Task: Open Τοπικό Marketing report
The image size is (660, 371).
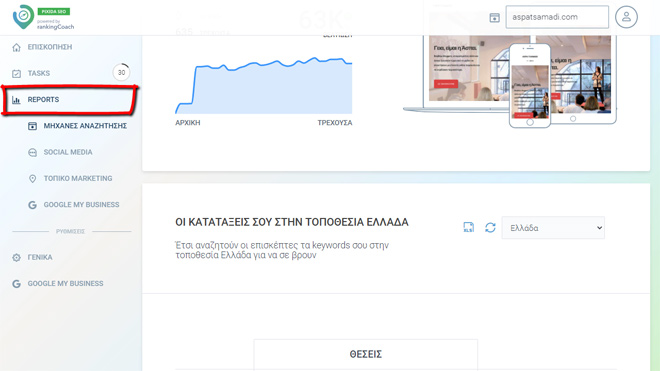Action: [x=78, y=179]
